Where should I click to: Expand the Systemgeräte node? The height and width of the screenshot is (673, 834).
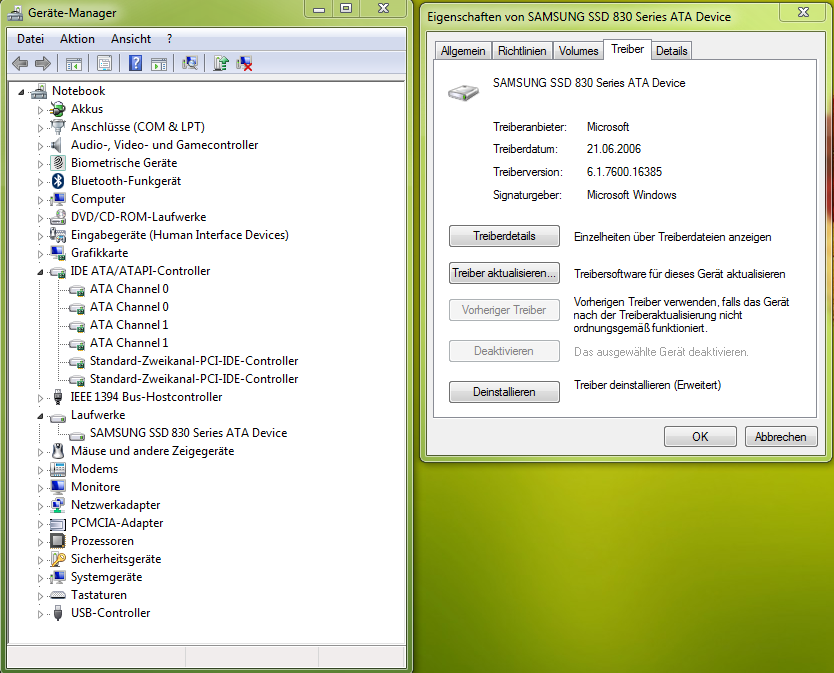40,578
